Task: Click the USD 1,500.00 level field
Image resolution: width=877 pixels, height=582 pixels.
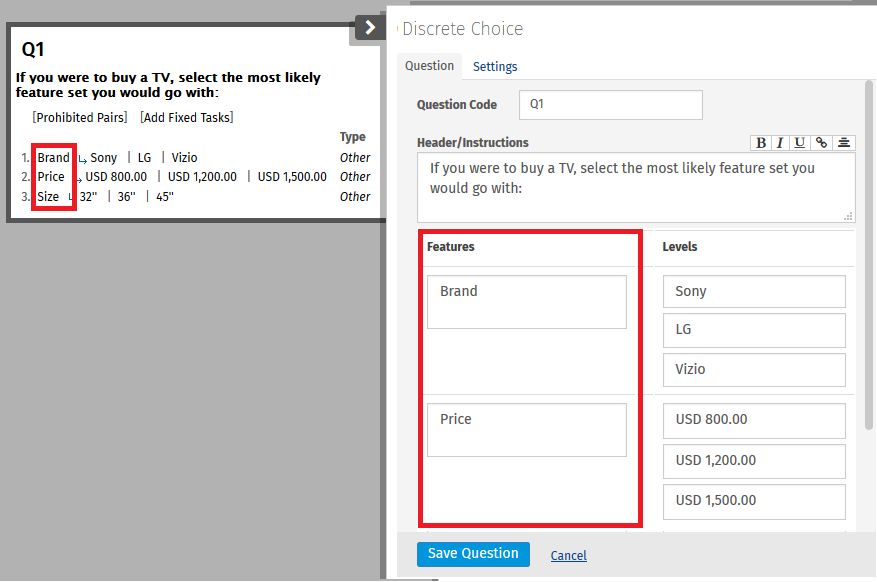Action: [754, 501]
